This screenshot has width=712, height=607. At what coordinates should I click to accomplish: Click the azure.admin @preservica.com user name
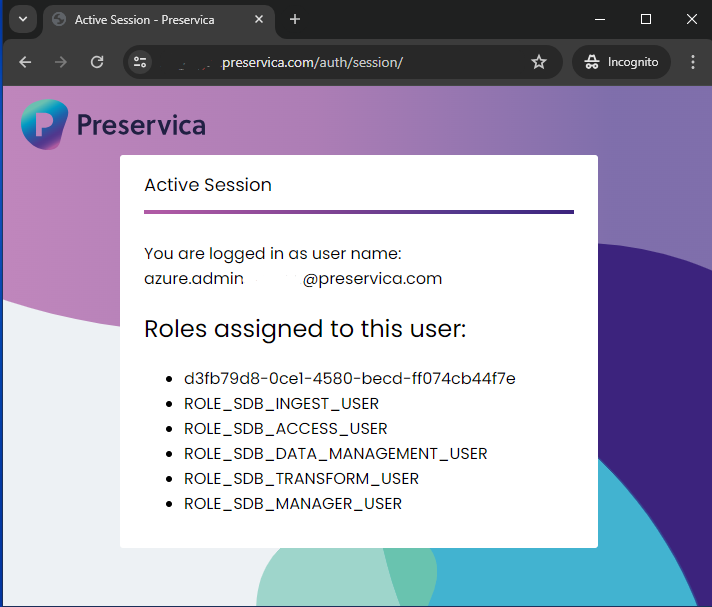(293, 278)
